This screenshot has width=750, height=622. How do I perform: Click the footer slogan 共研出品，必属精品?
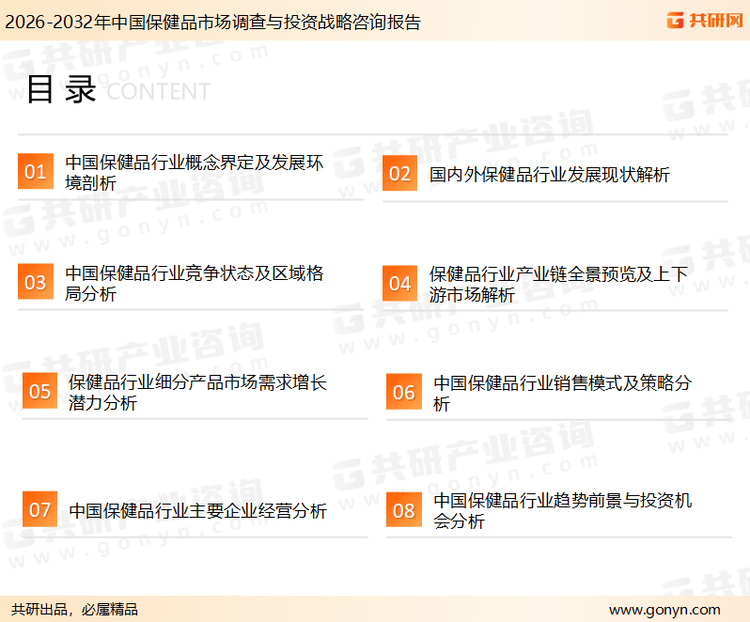(x=75, y=610)
